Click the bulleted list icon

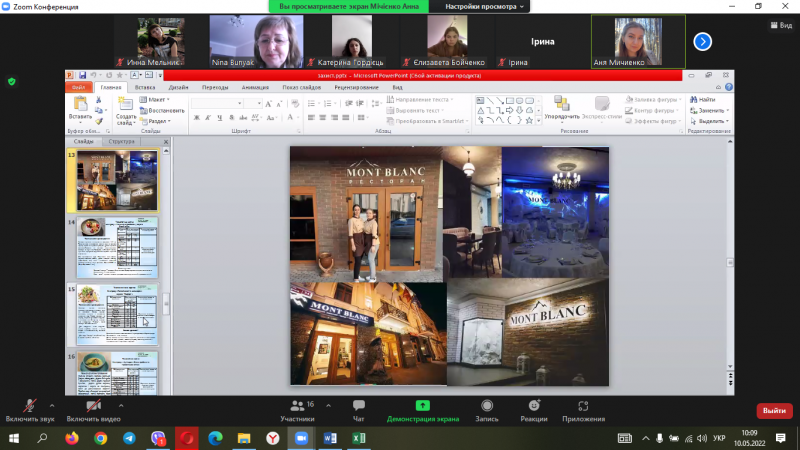click(313, 104)
